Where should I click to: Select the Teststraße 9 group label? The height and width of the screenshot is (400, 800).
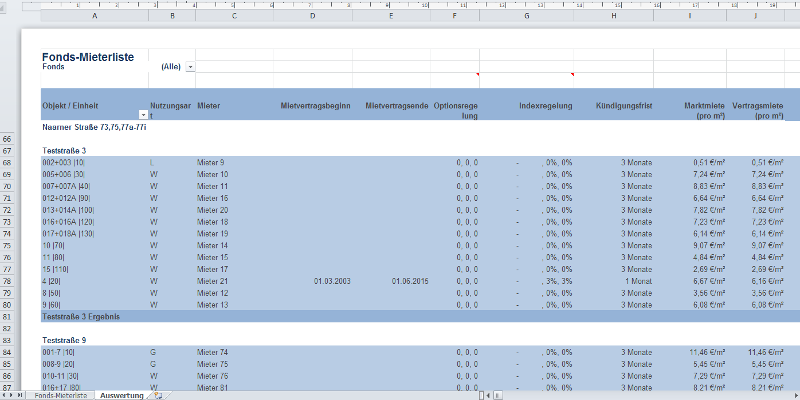coord(64,340)
